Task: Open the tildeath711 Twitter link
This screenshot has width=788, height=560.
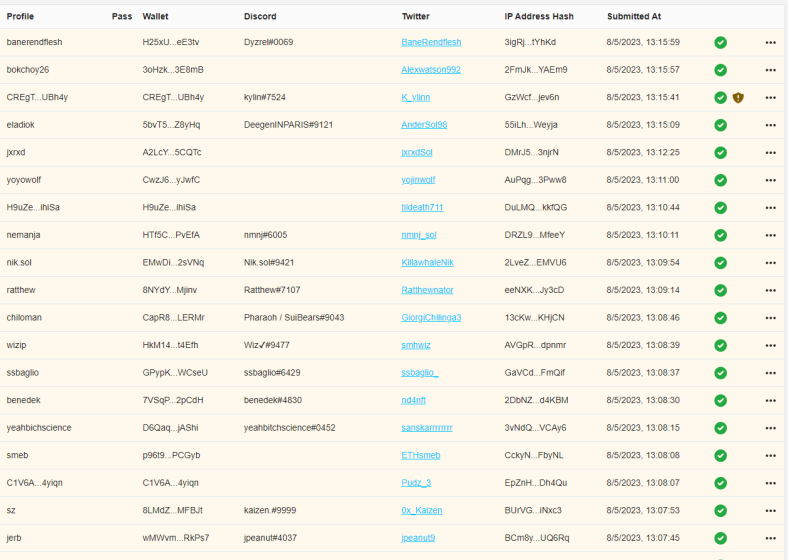Action: 422,208
